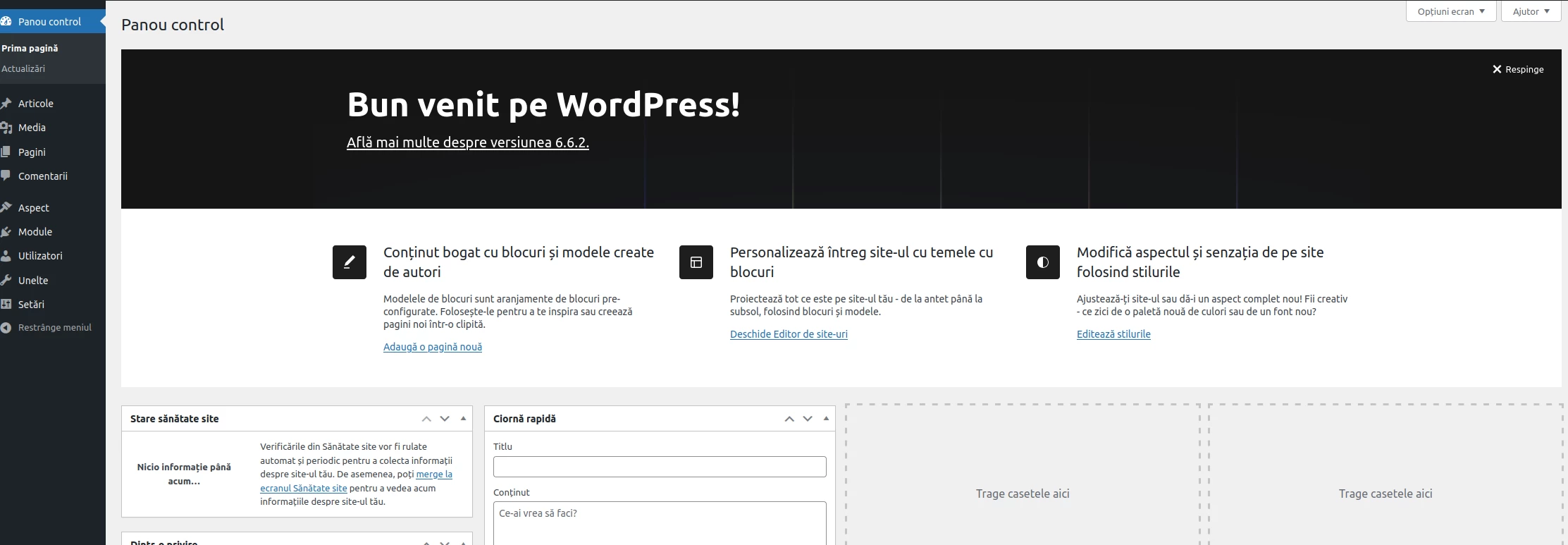Follow the Editează stilurile link
The image size is (1568, 545).
[x=1113, y=334]
